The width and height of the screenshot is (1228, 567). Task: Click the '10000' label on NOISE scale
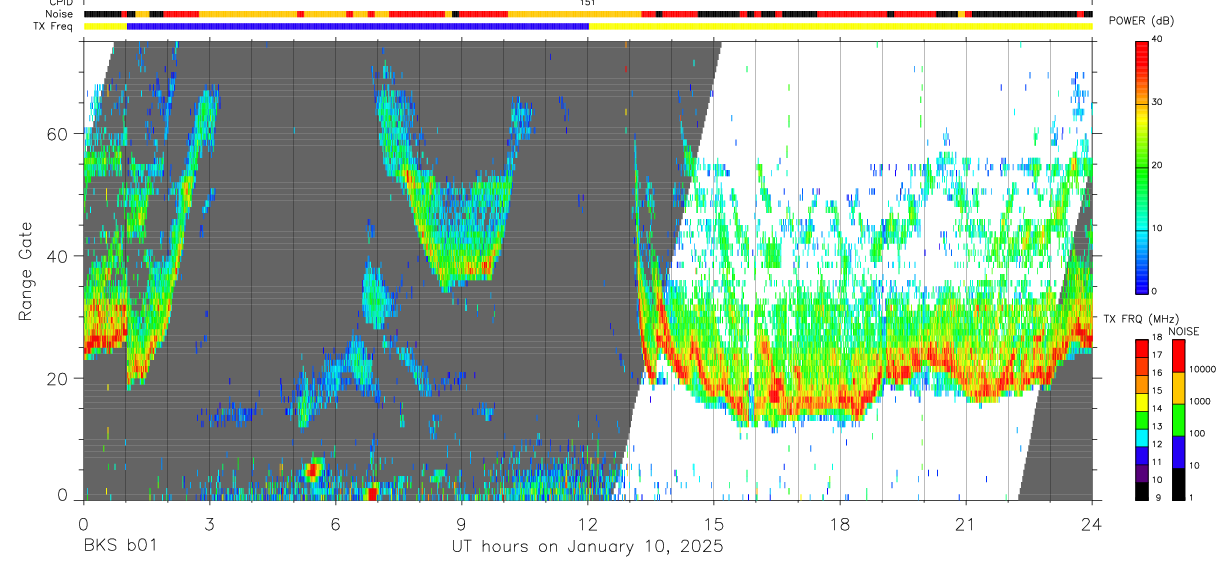tap(1202, 369)
